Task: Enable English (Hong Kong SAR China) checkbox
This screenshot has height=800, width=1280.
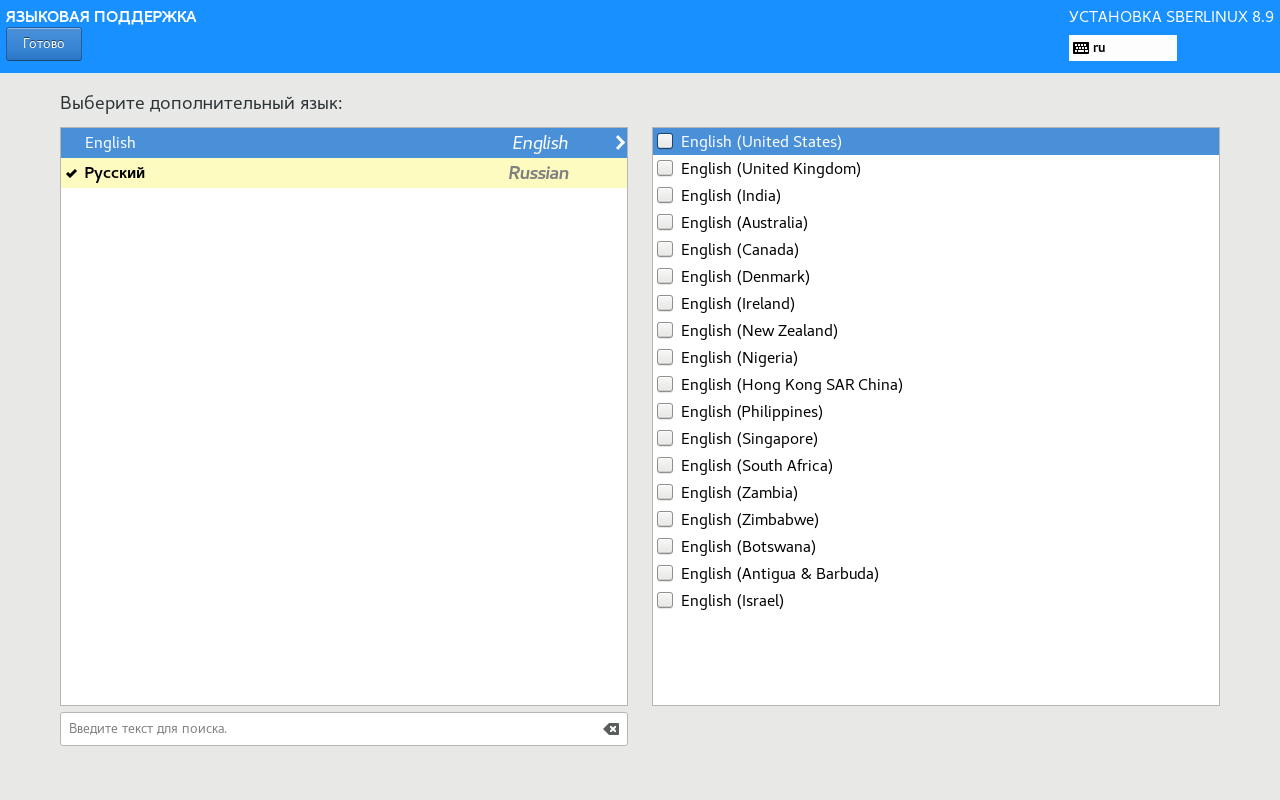Action: click(x=665, y=385)
